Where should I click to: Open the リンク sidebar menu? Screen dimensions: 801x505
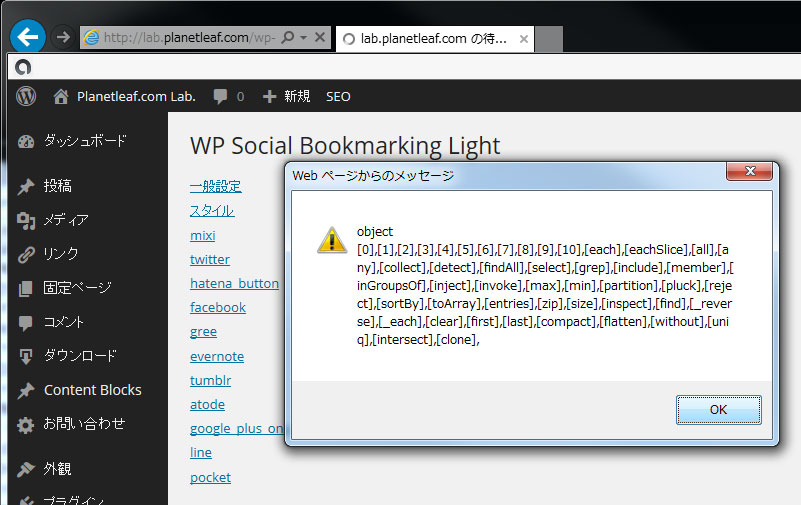pyautogui.click(x=61, y=253)
